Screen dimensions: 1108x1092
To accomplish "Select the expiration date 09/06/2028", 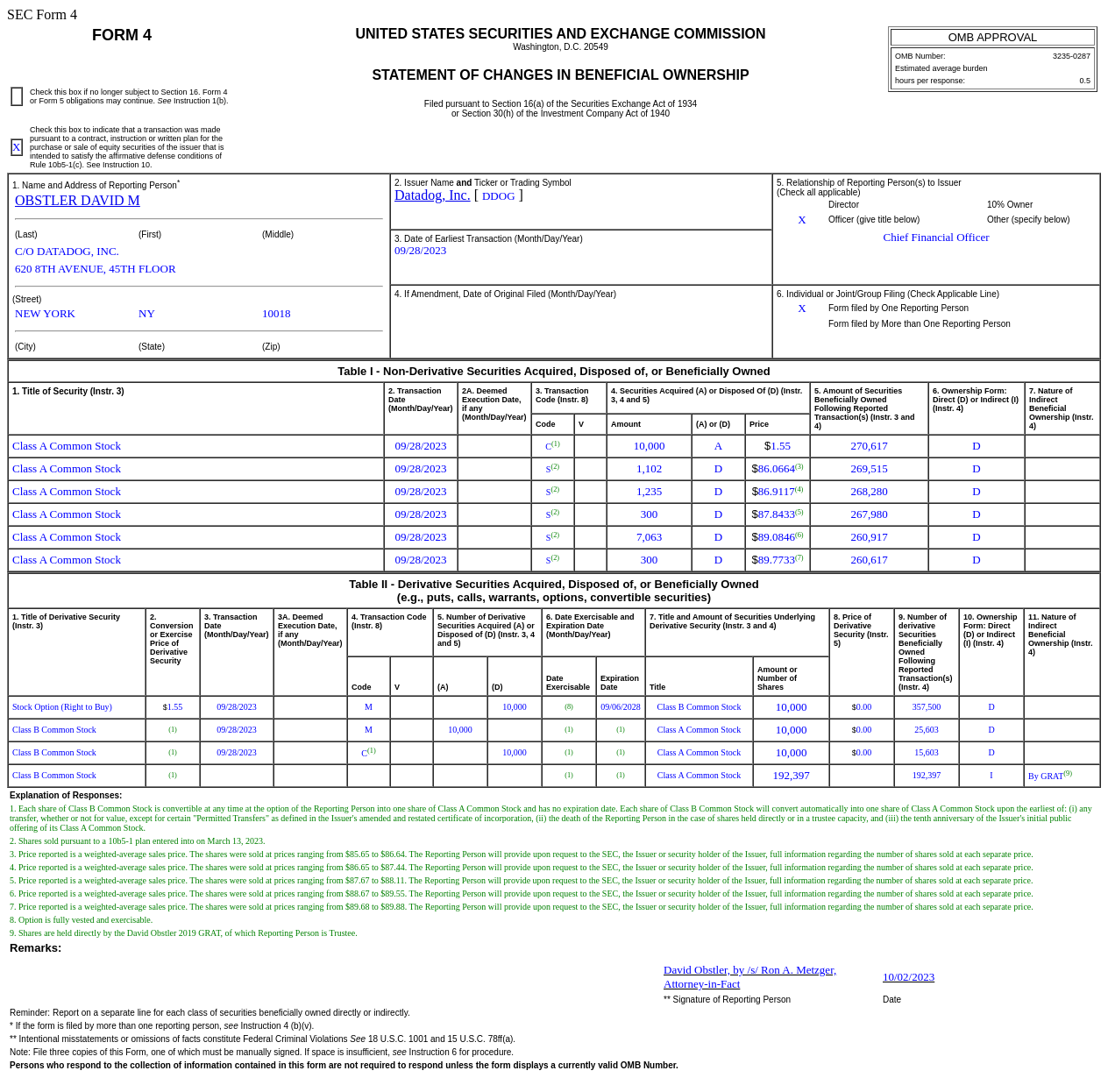I will click(x=621, y=707).
